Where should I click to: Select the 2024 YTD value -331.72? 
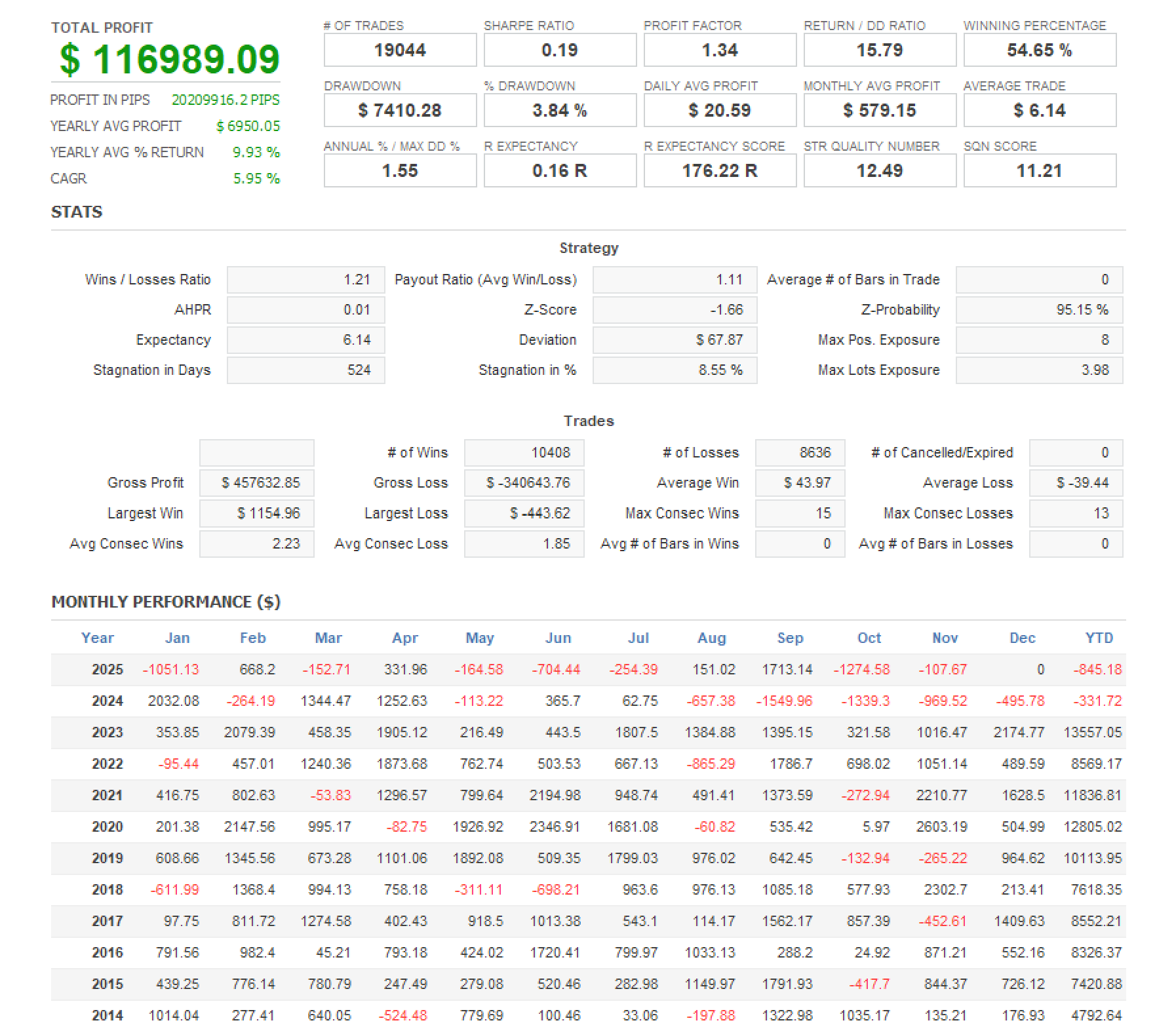pos(1097,701)
